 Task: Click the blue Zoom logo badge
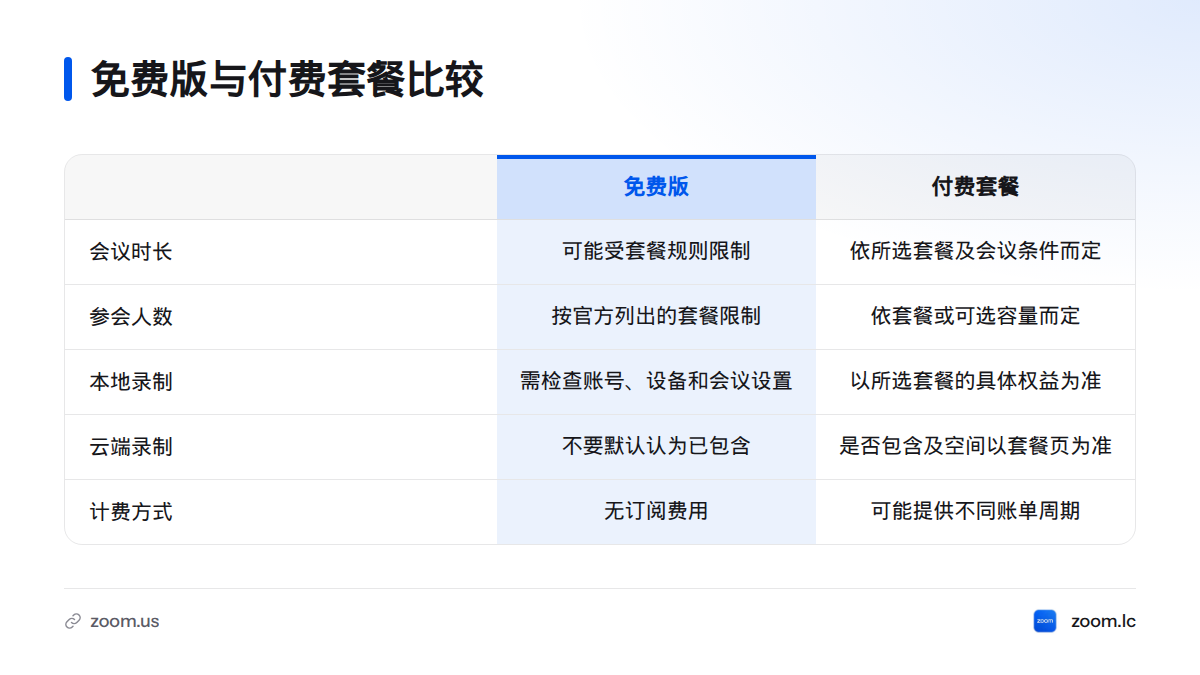(x=1045, y=621)
